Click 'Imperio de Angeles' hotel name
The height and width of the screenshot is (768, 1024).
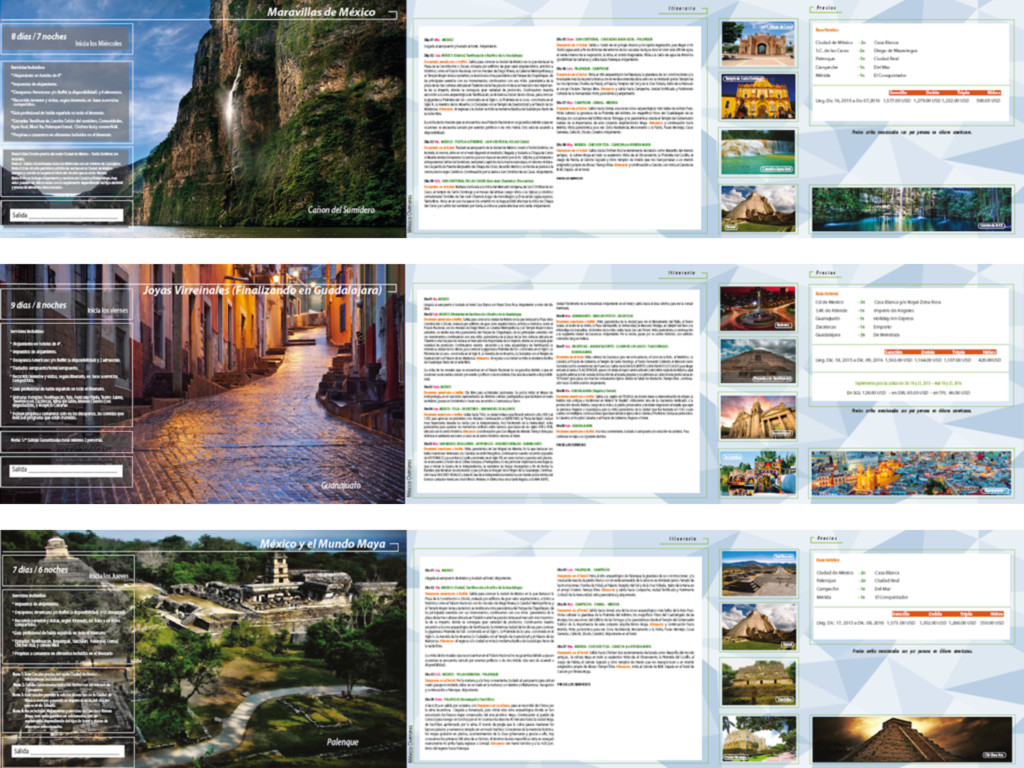pos(893,310)
